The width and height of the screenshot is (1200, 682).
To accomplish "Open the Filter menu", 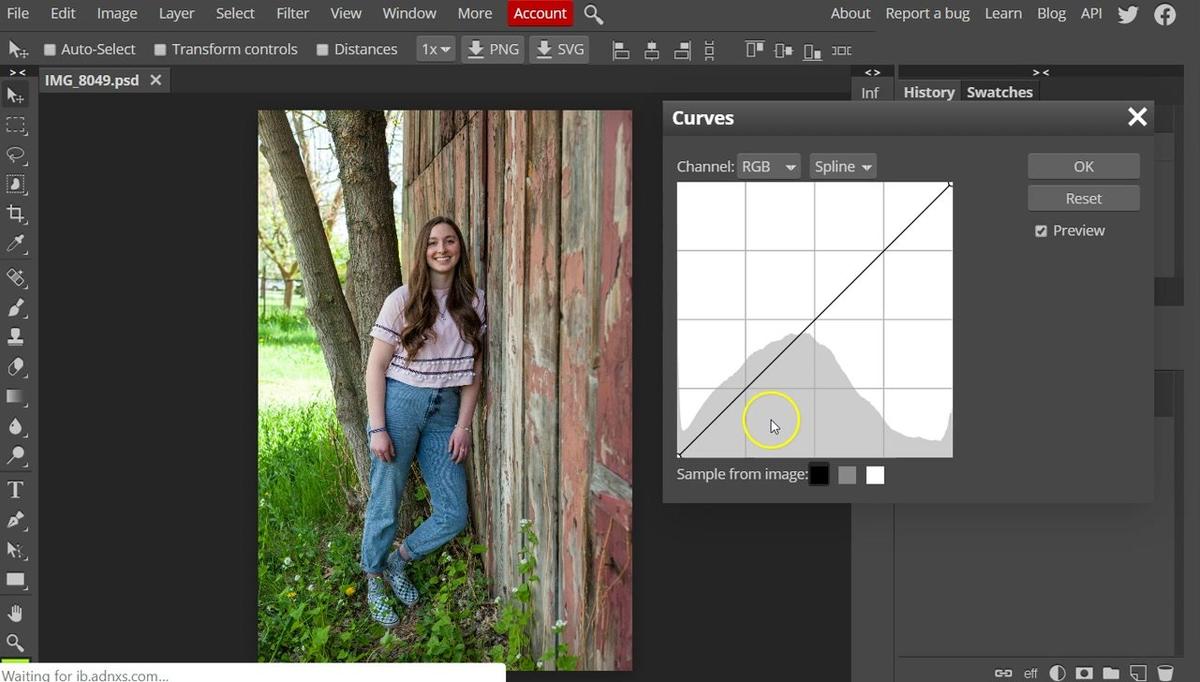I will pyautogui.click(x=293, y=13).
